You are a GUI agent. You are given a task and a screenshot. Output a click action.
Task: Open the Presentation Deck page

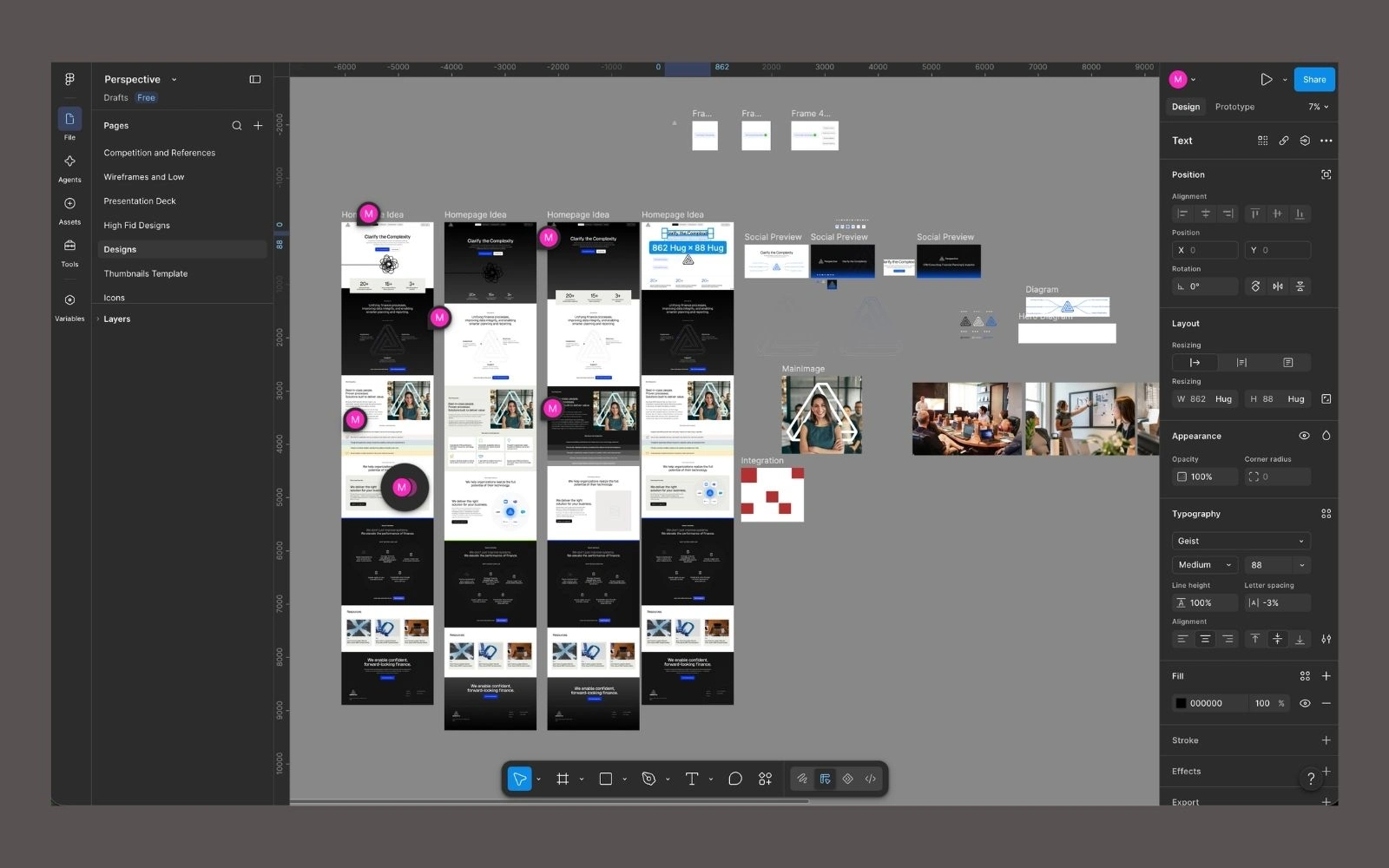click(x=140, y=201)
